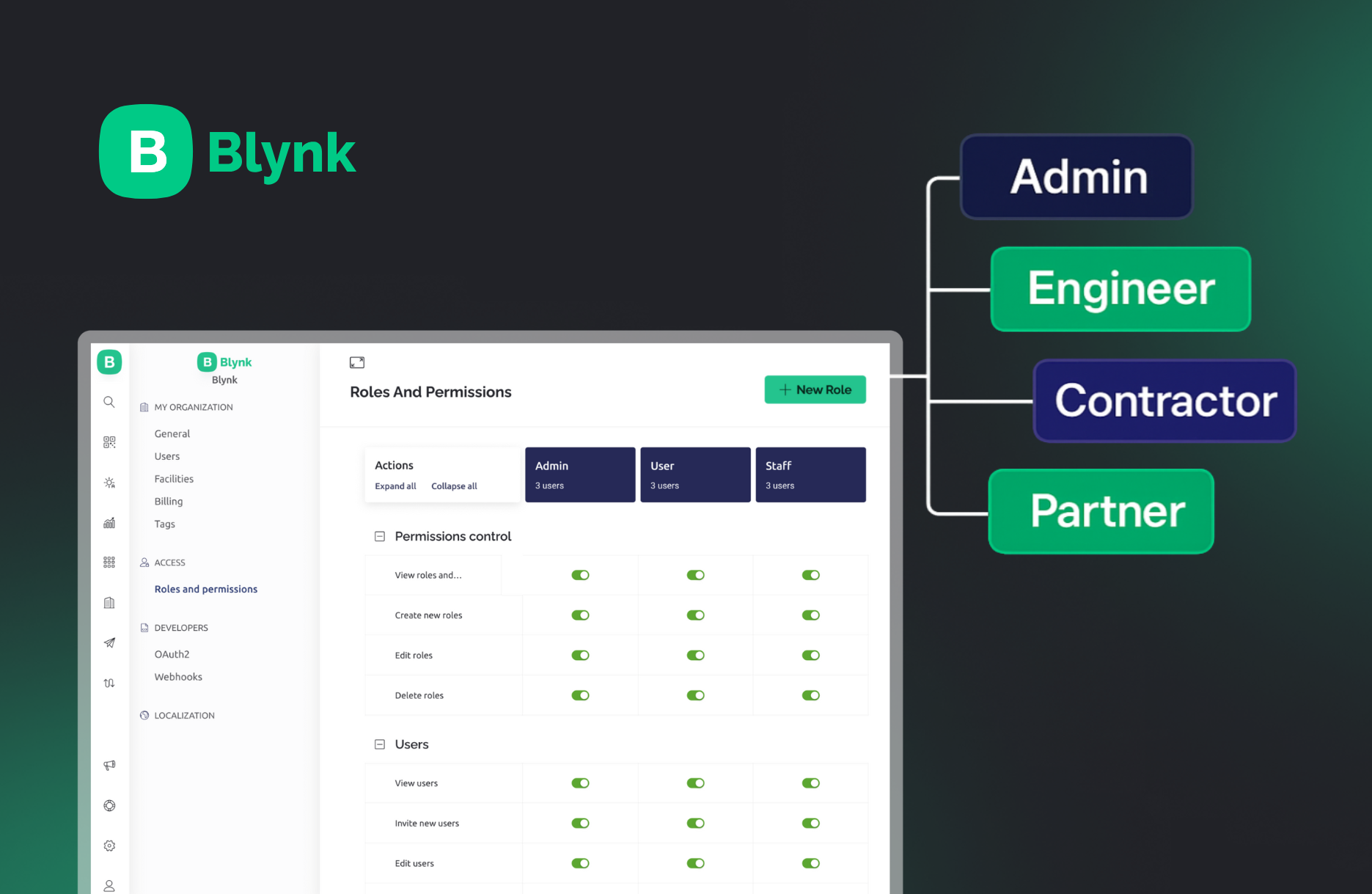Screen dimensions: 1372x894
Task: Click the paper plane sidebar icon
Action: pos(109,642)
